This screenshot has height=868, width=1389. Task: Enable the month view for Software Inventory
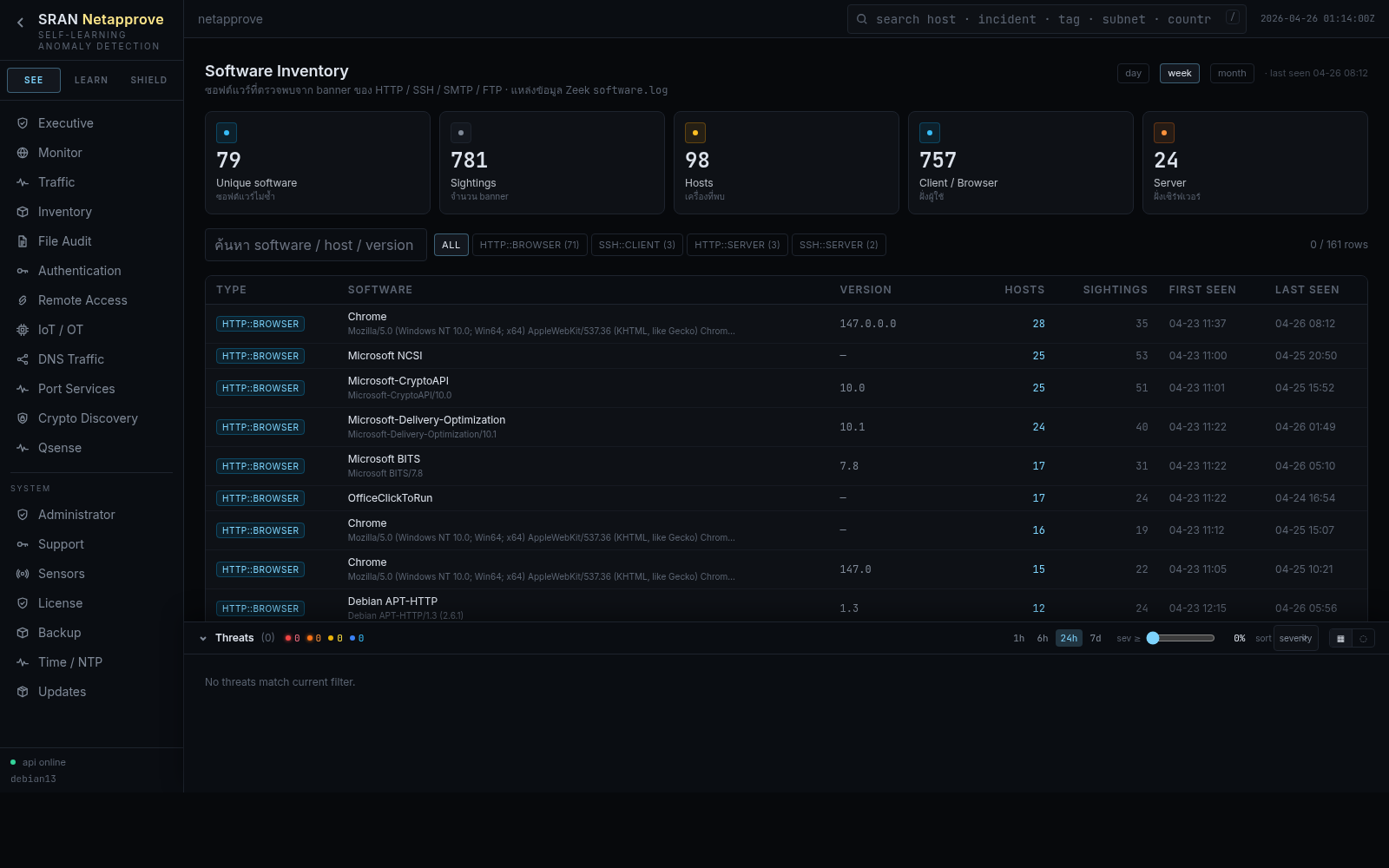pyautogui.click(x=1231, y=73)
